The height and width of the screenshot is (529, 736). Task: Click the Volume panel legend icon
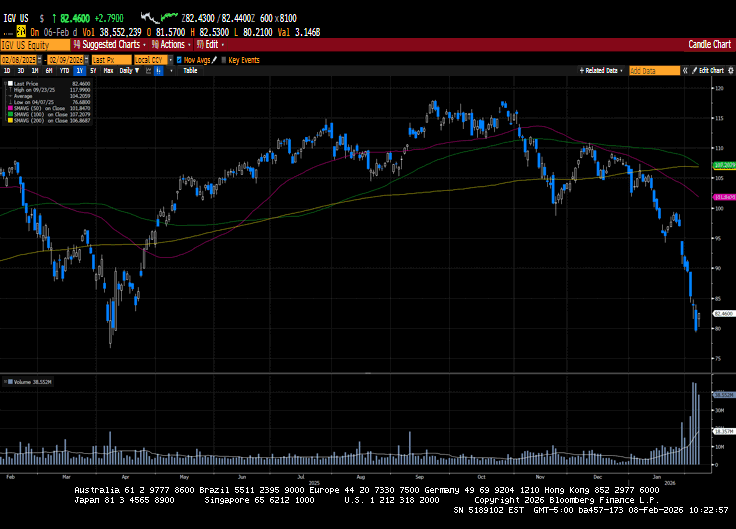tap(5, 382)
